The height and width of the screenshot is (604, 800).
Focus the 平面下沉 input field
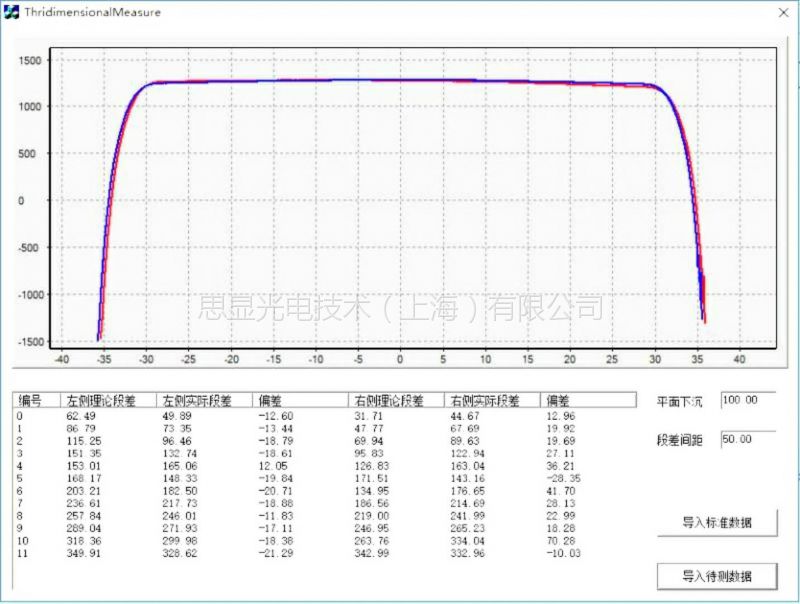[x=746, y=400]
